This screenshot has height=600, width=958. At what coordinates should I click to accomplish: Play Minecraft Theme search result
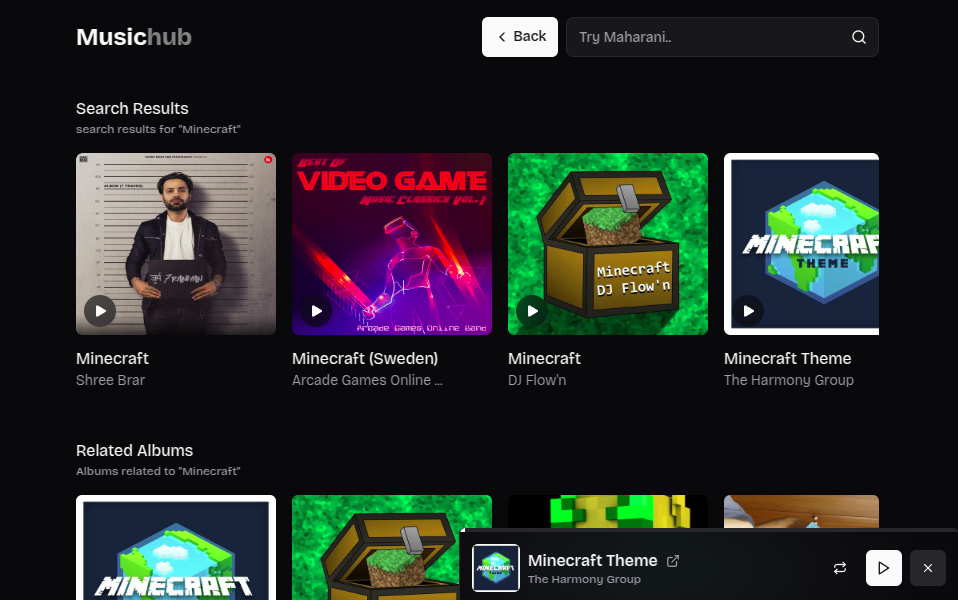(748, 311)
